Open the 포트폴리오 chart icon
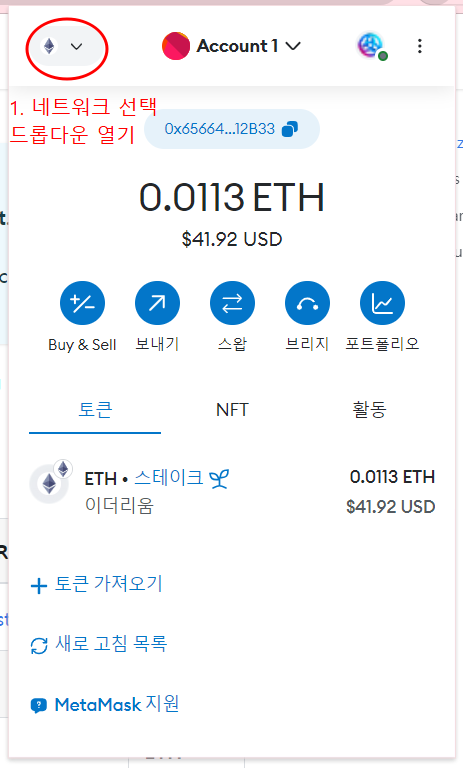The image size is (463, 768). (382, 303)
